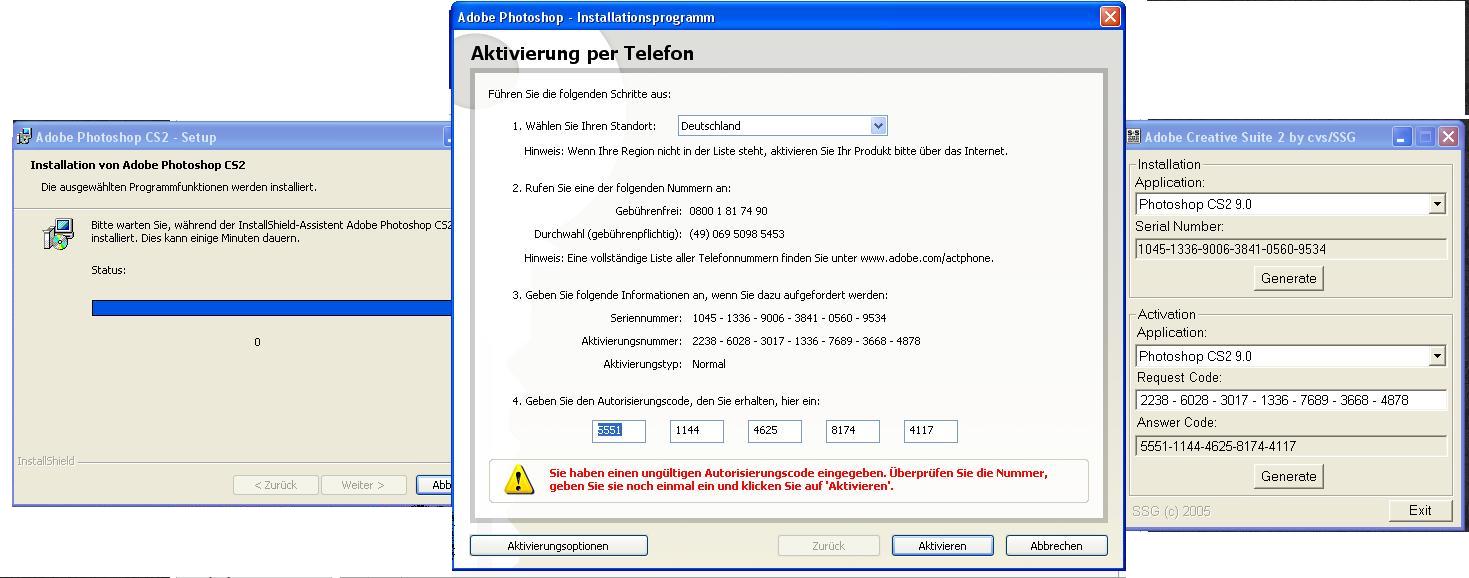Click the Aktivierungsnummer value text

tap(806, 341)
